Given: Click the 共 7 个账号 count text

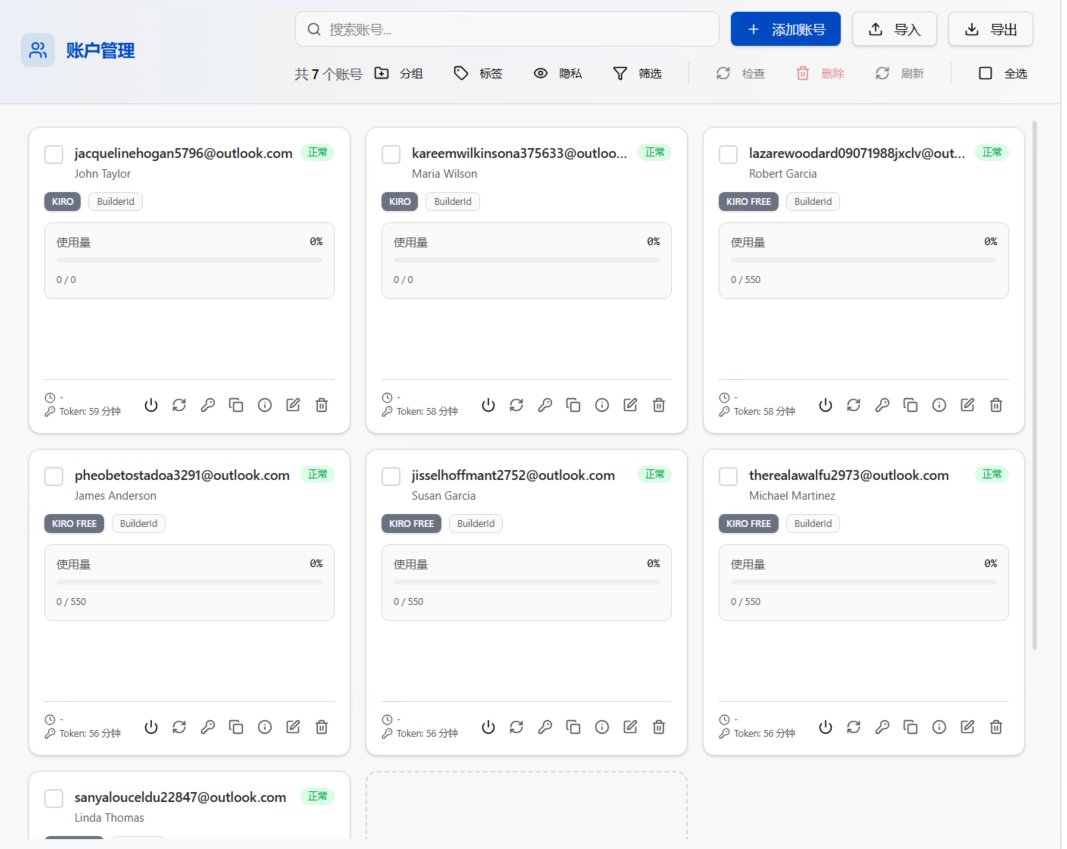Looking at the screenshot, I should [328, 73].
